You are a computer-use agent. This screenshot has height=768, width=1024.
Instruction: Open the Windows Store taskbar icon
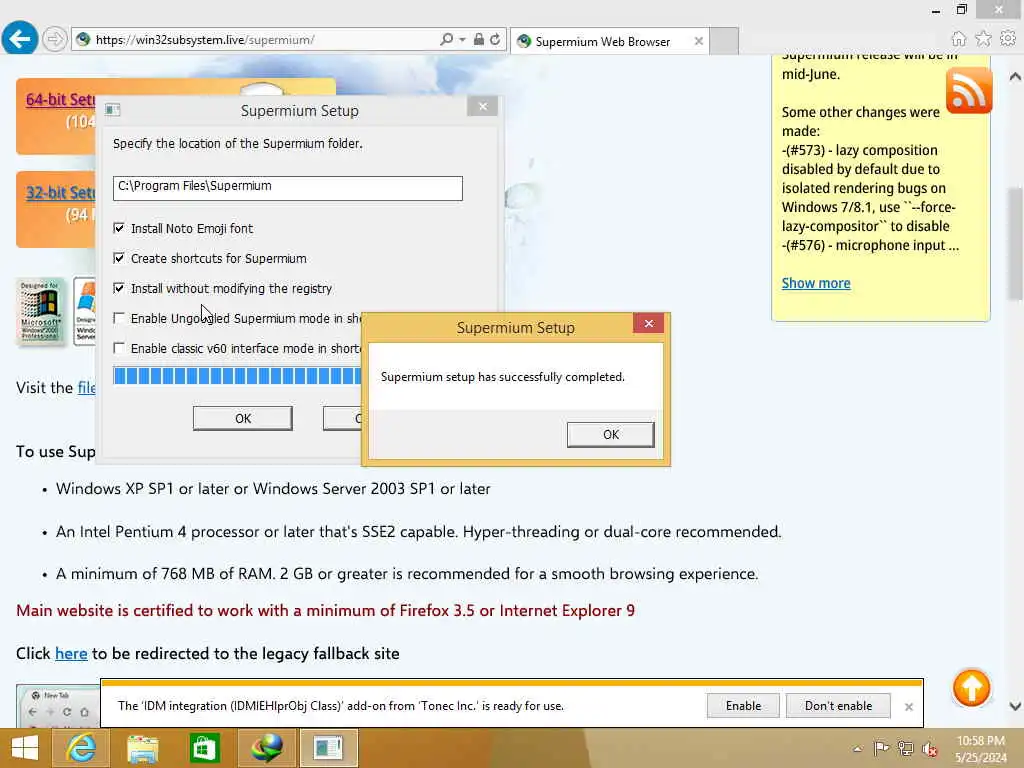[204, 748]
